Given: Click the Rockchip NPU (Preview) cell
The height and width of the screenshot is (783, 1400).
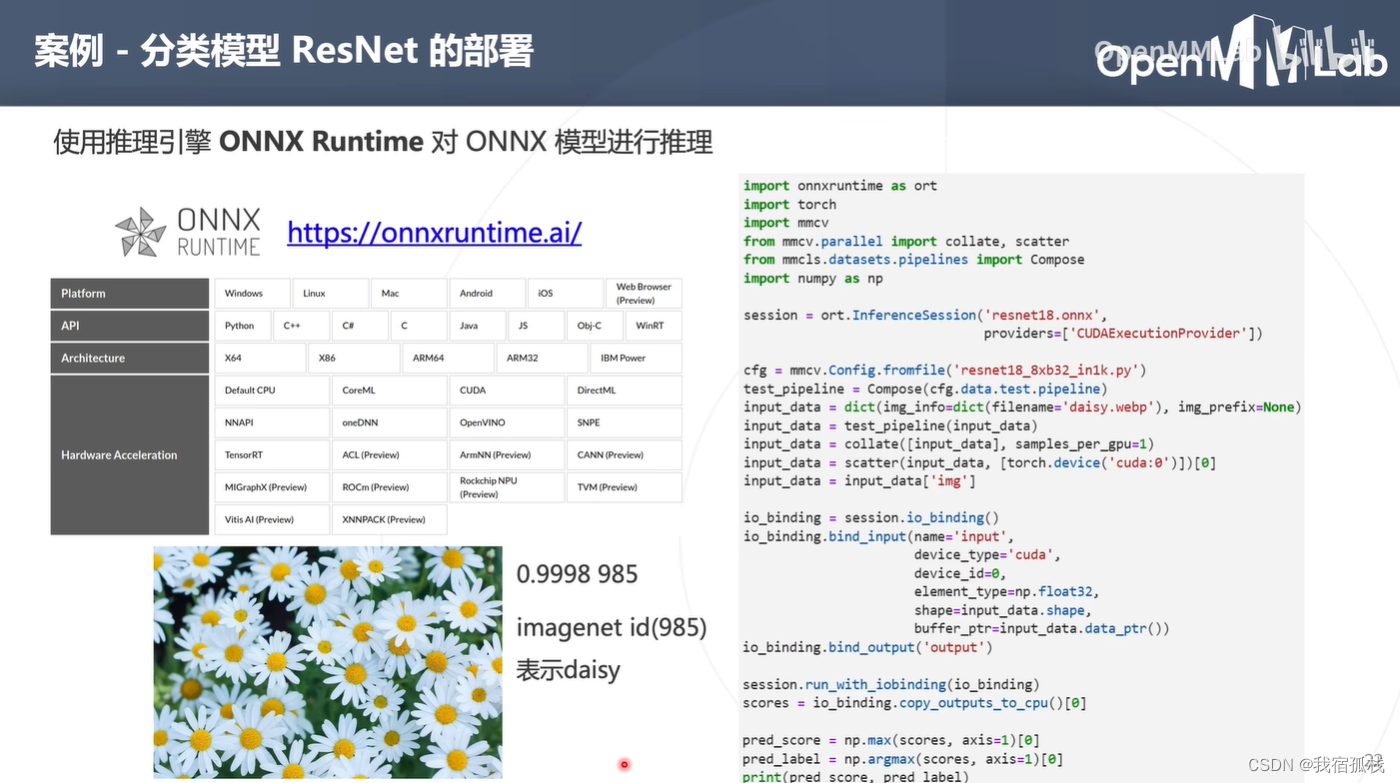Looking at the screenshot, I should click(507, 487).
